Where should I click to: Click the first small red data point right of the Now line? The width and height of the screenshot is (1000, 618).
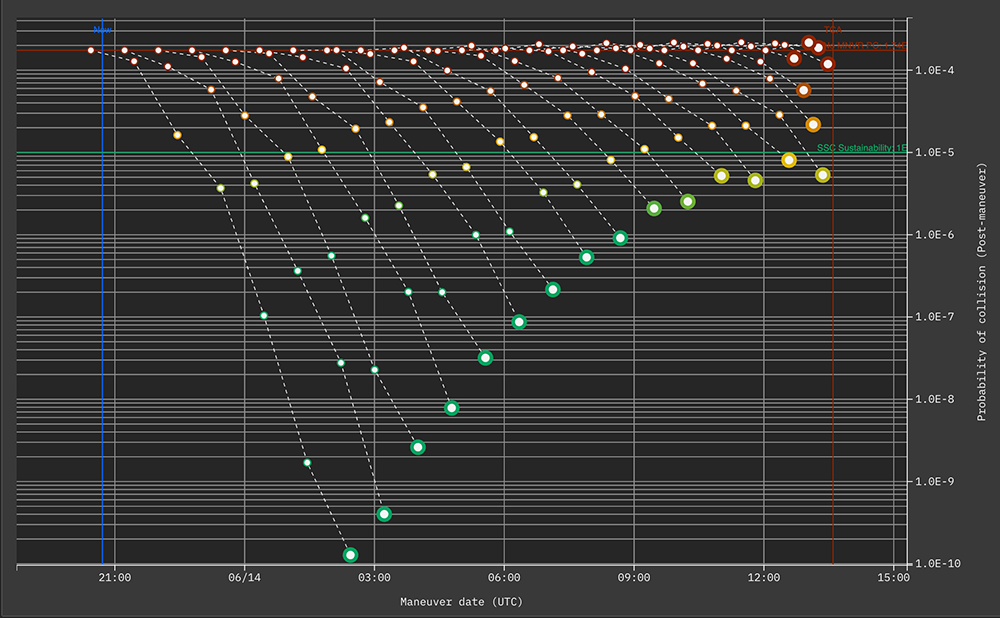tap(124, 50)
